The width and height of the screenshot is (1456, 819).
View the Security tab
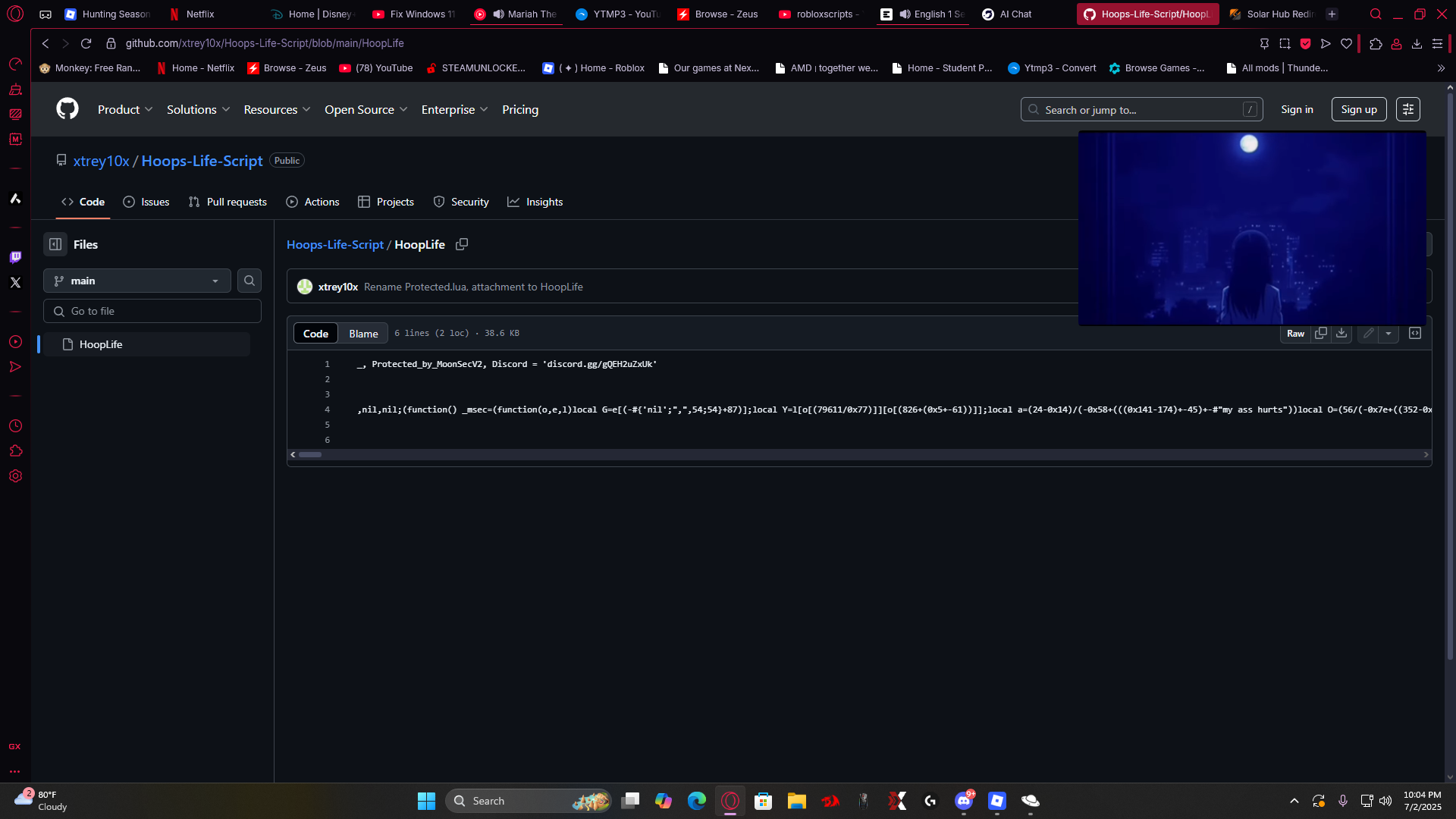click(461, 202)
